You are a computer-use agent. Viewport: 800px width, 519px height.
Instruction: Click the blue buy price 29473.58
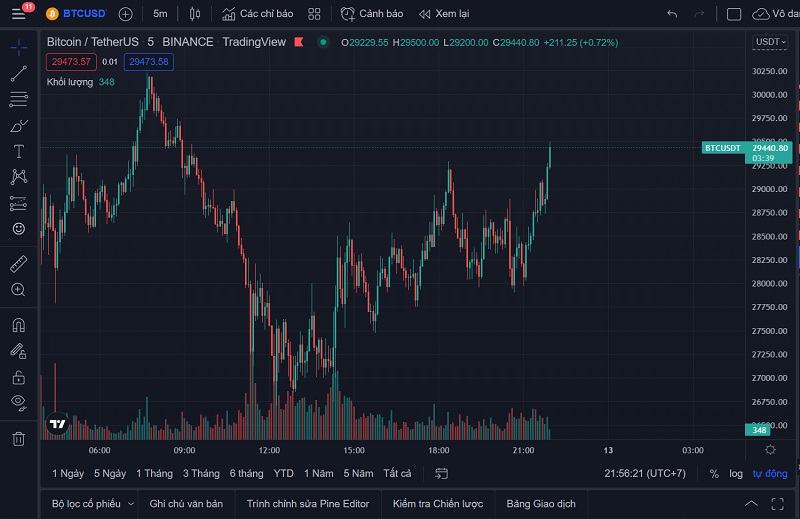tap(148, 62)
